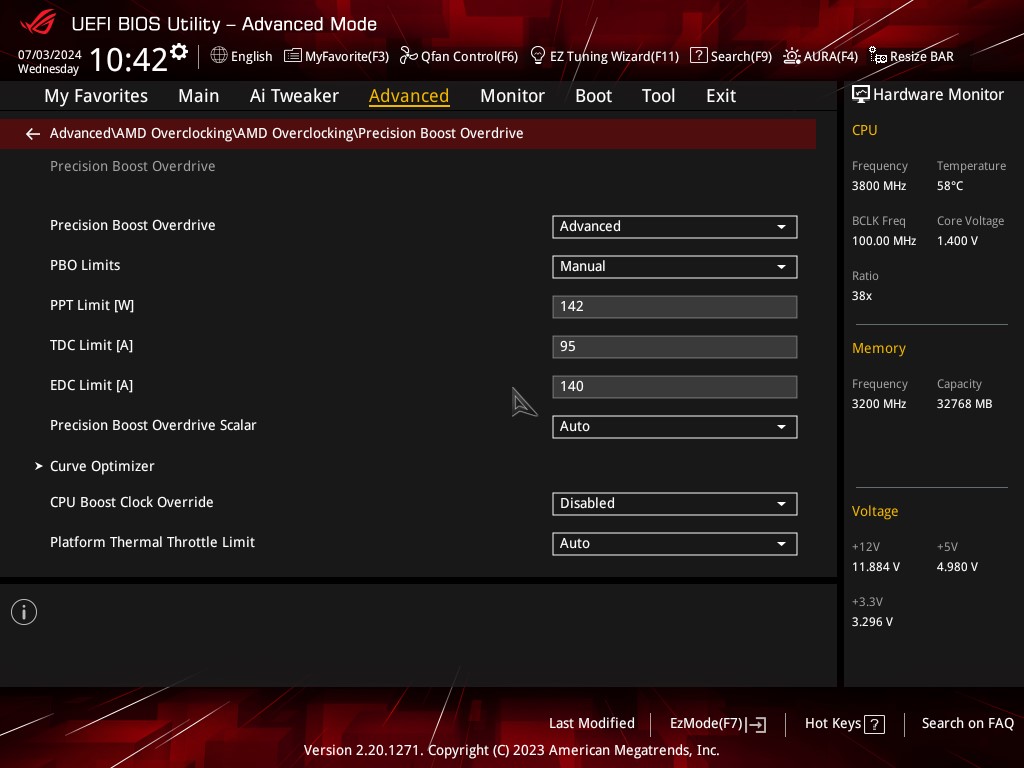Click the breadcrumb path text

287,133
